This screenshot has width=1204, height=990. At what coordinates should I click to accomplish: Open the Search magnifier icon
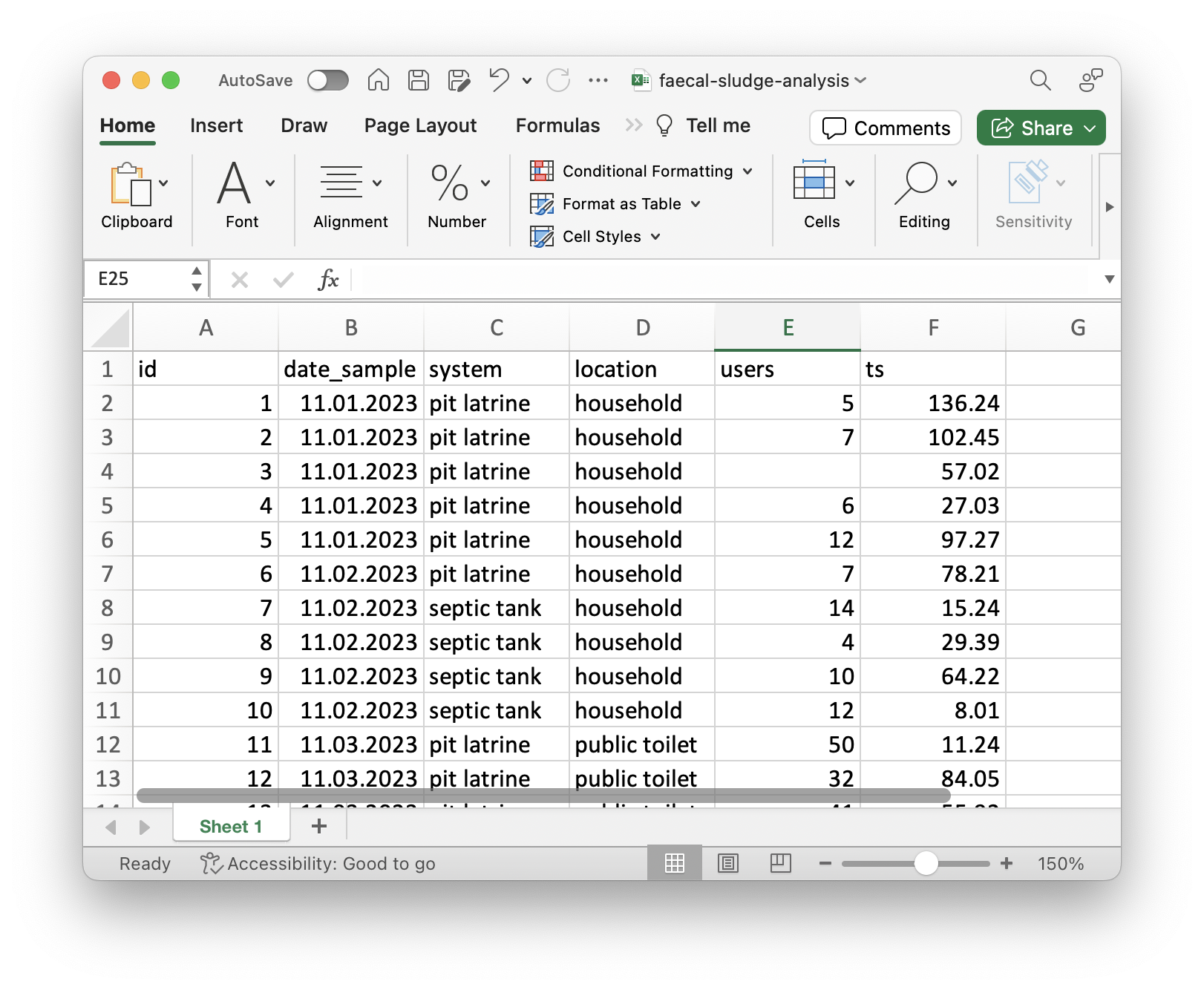(x=1040, y=80)
